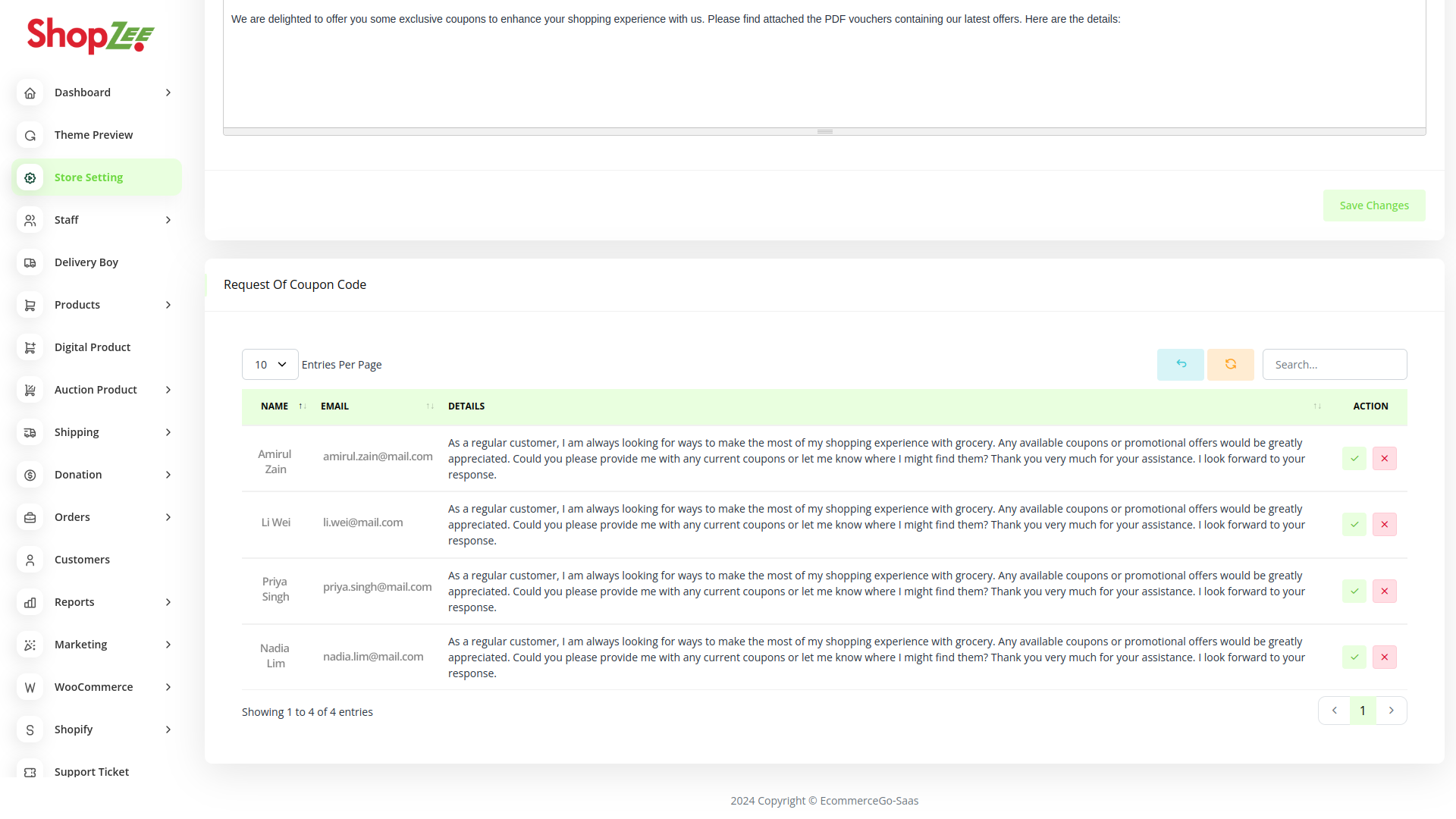This screenshot has width=1456, height=819.
Task: Click the blue undo arrow button
Action: [x=1180, y=365]
